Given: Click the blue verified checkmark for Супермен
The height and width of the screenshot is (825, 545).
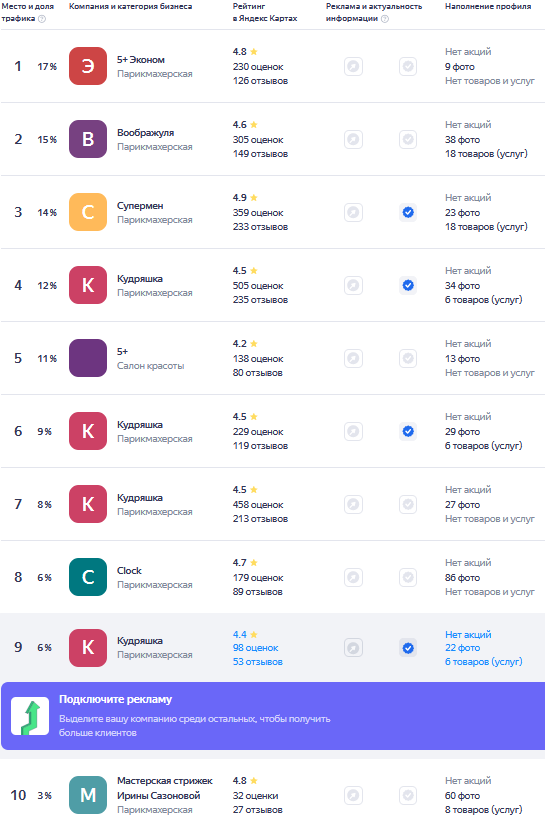Looking at the screenshot, I should [x=408, y=213].
